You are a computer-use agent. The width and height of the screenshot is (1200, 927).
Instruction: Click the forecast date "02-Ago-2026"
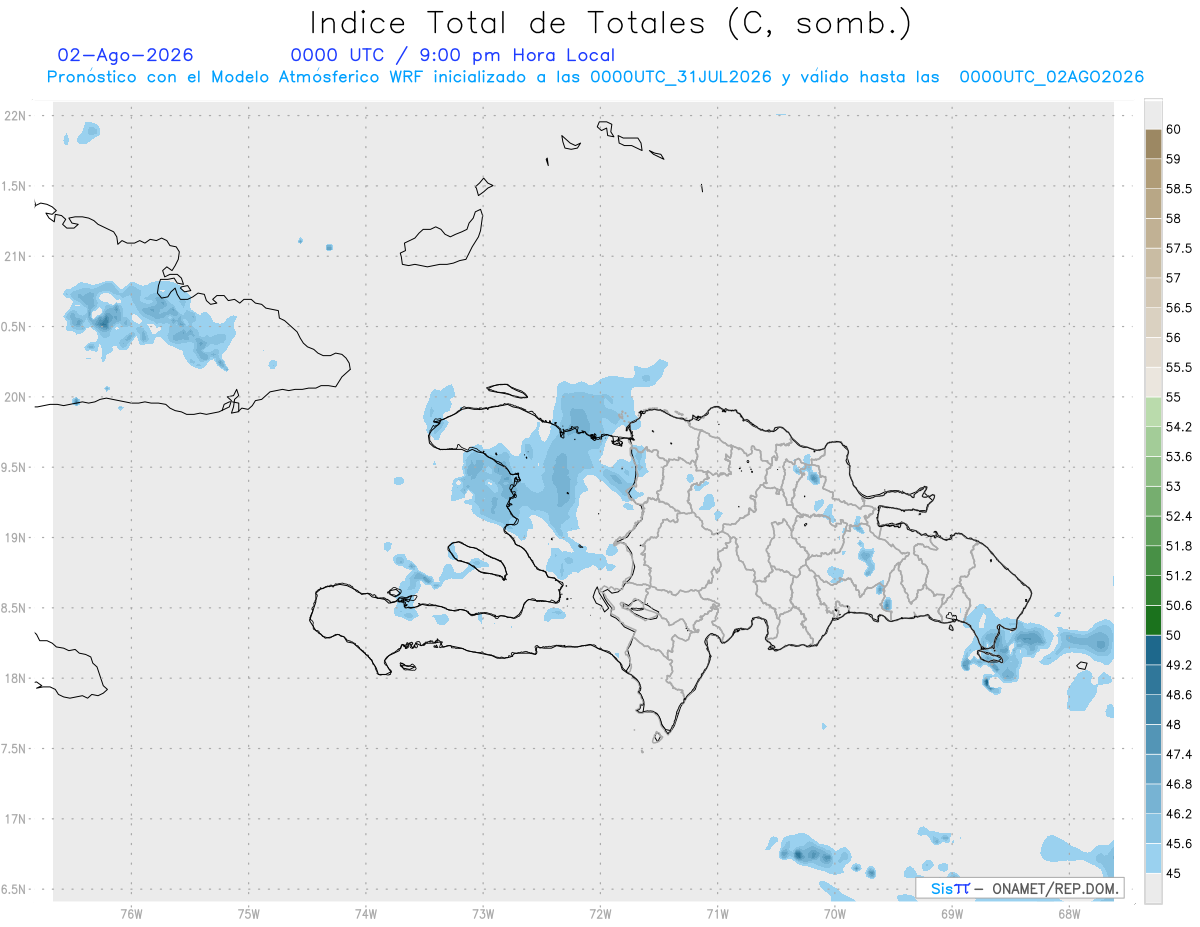point(126,55)
